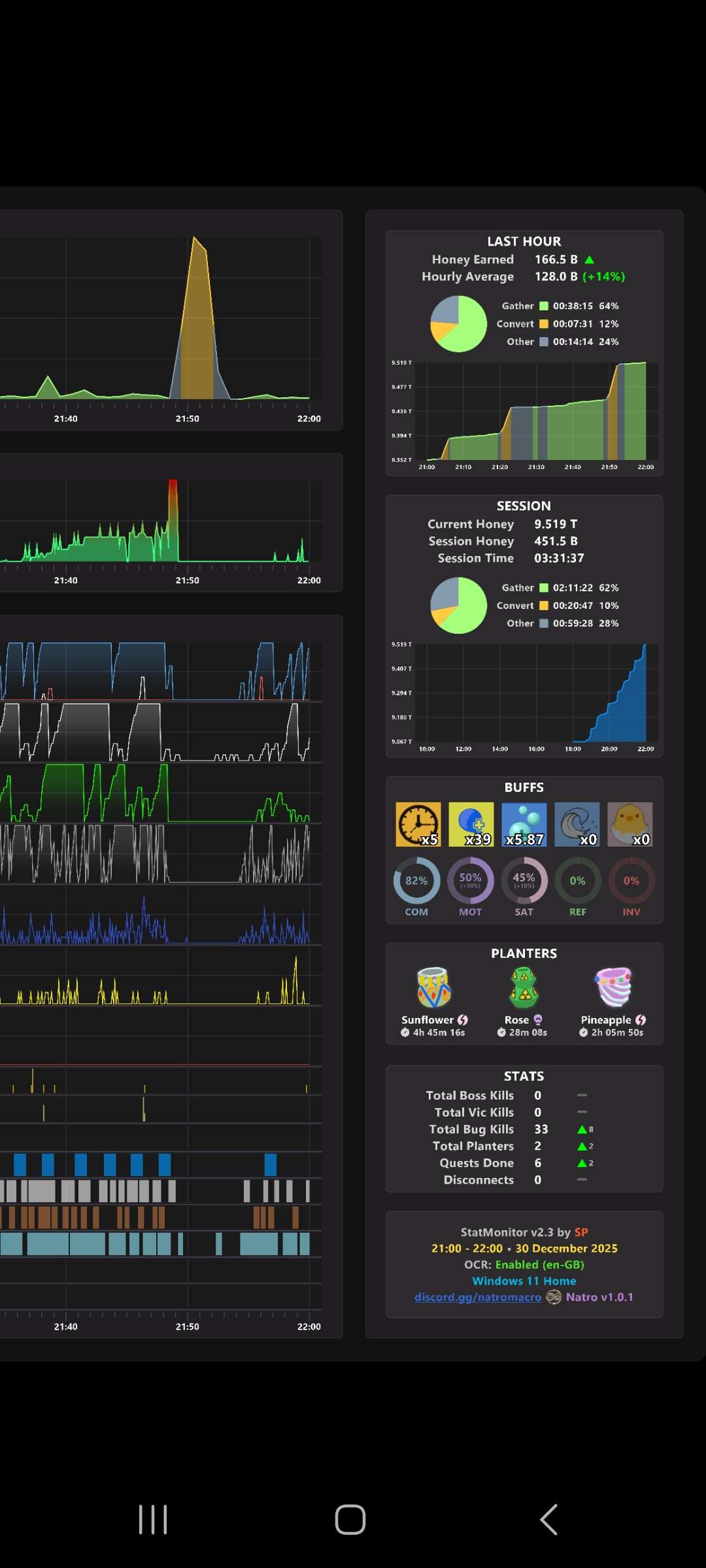The image size is (706, 1568).
Task: Click the Last Hour gather pie chart
Action: point(459,323)
